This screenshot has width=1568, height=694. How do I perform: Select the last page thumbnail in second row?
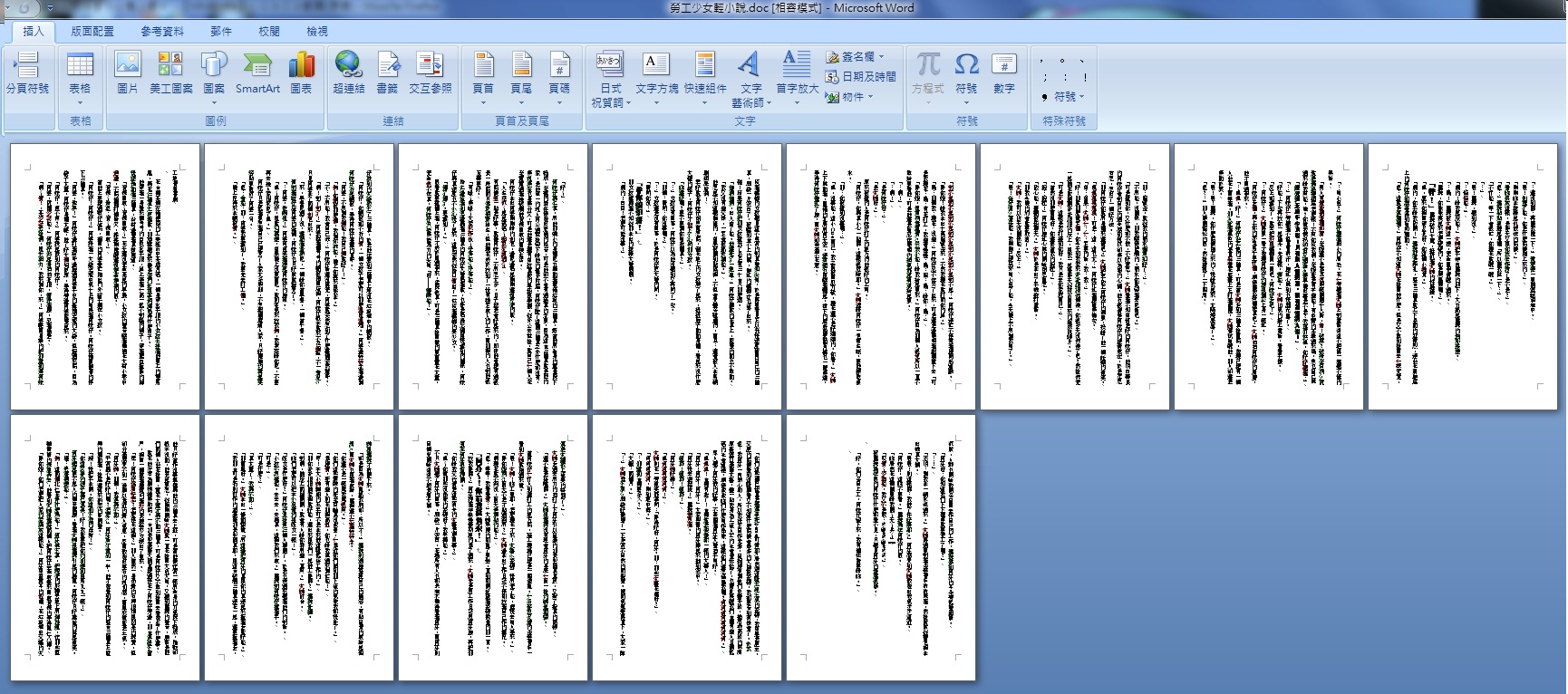pyautogui.click(x=880, y=547)
